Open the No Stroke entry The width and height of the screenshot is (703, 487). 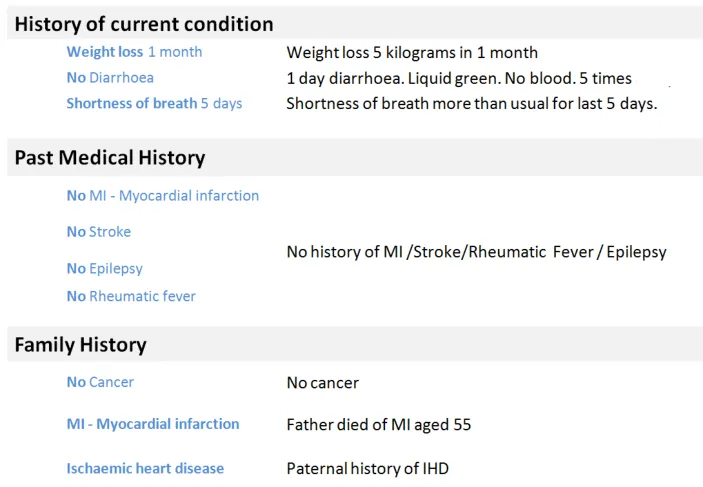click(99, 232)
